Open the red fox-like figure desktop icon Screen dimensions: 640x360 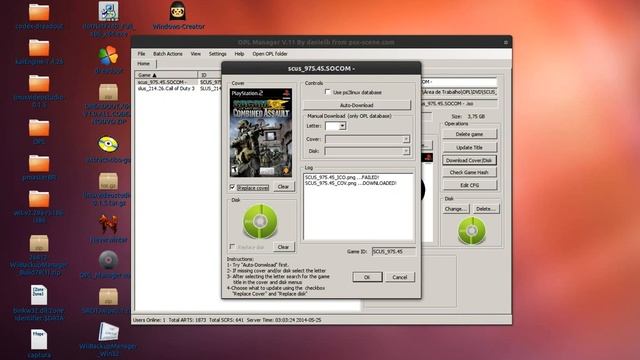tap(108, 224)
